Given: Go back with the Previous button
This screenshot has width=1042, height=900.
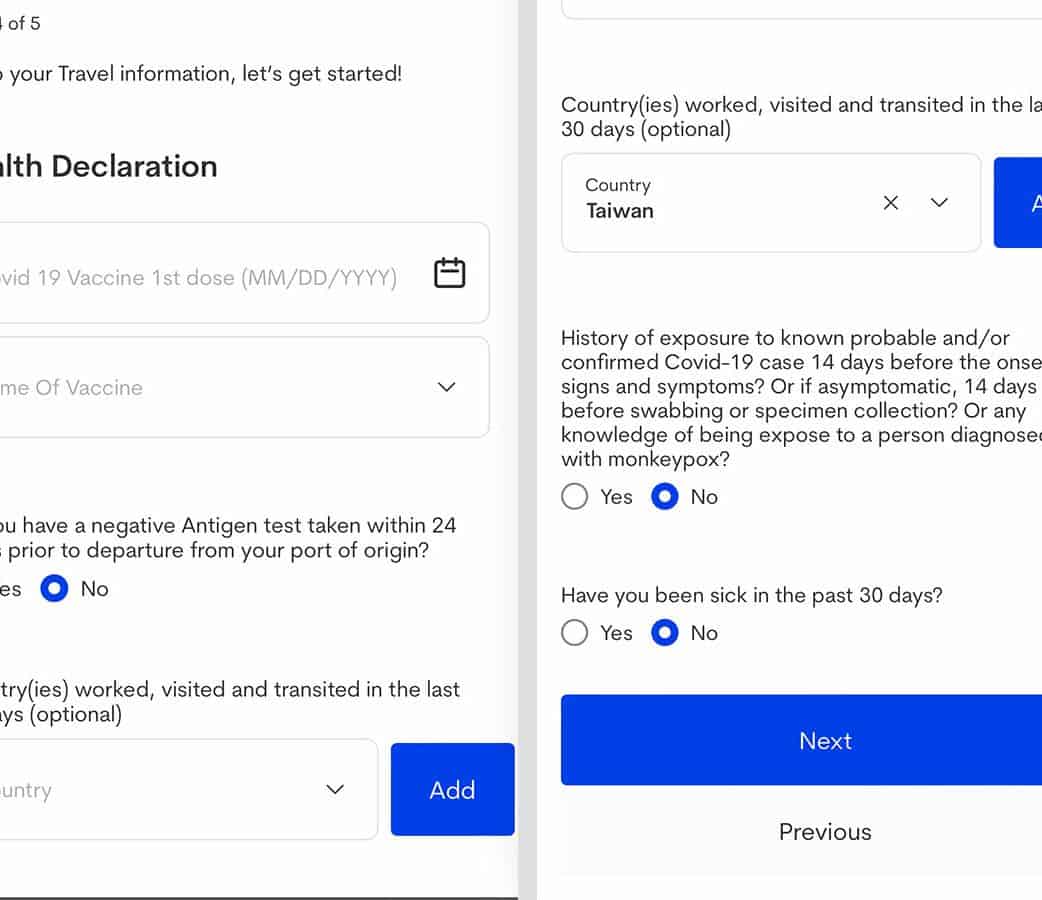Looking at the screenshot, I should [x=825, y=832].
